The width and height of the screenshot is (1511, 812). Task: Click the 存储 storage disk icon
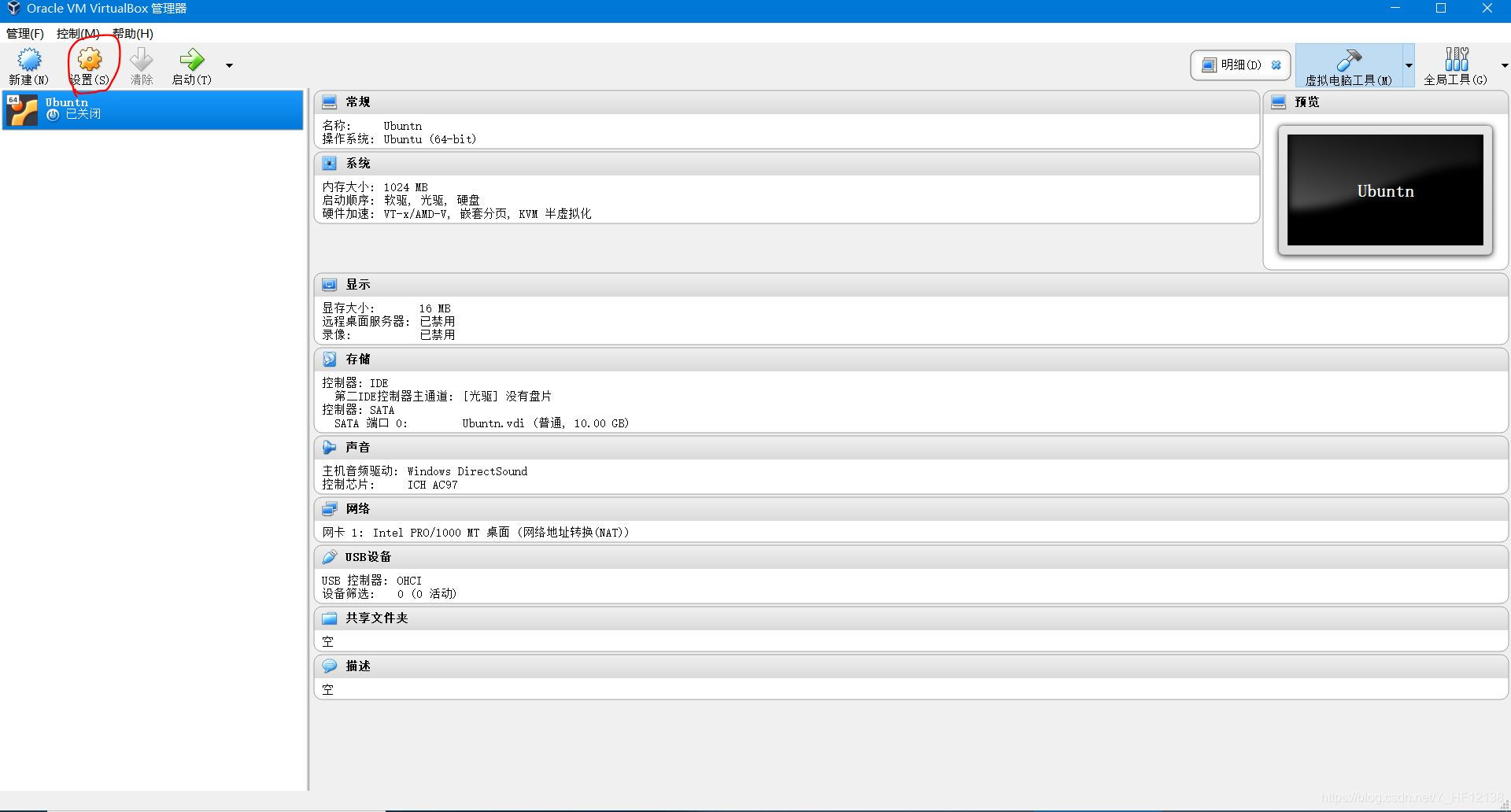click(330, 360)
